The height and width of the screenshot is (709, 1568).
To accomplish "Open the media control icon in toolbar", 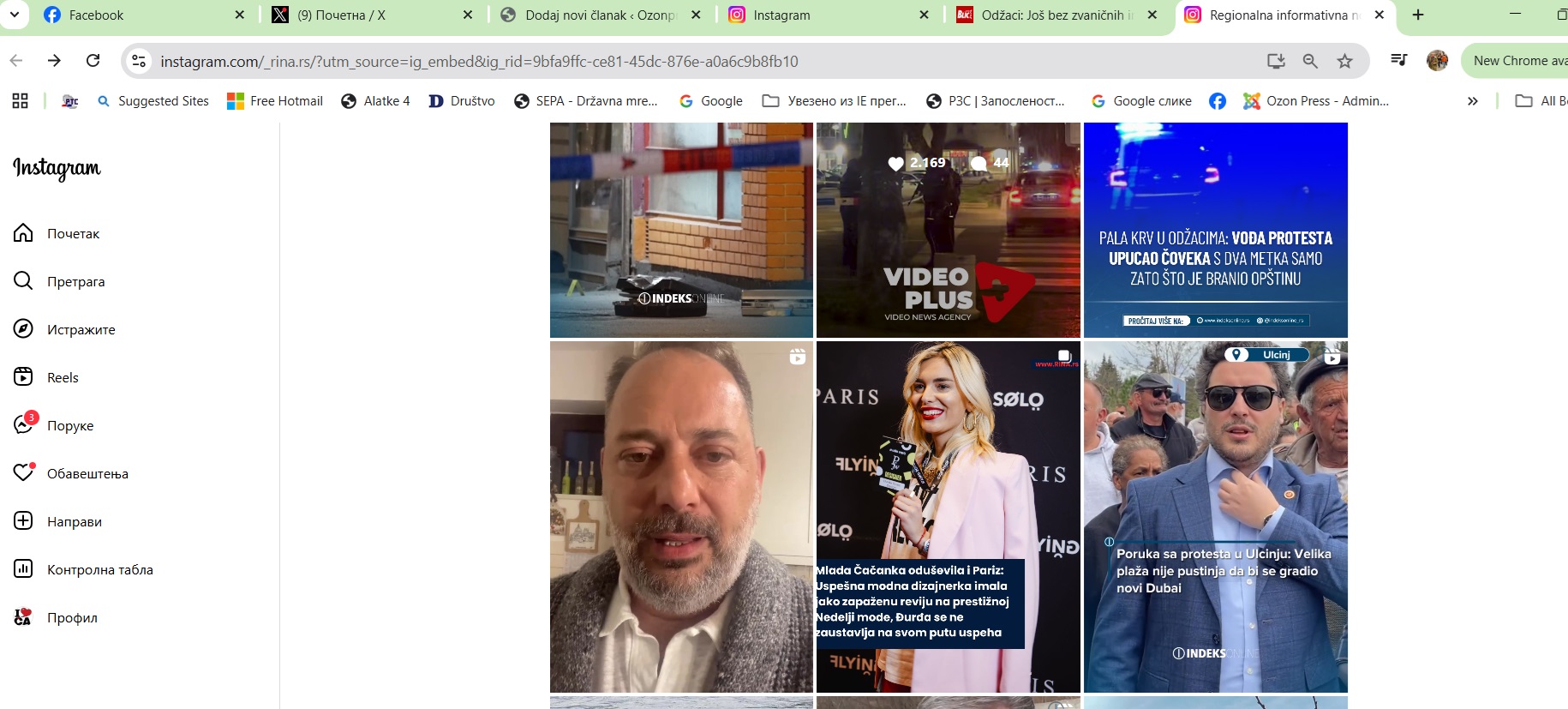I will point(1399,60).
